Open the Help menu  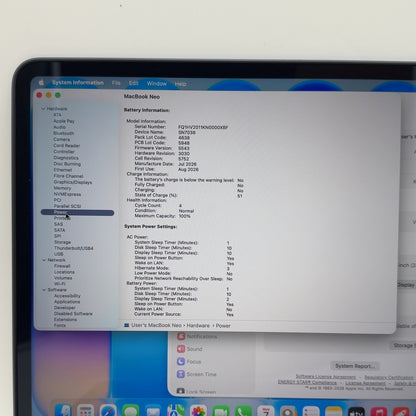(x=180, y=84)
